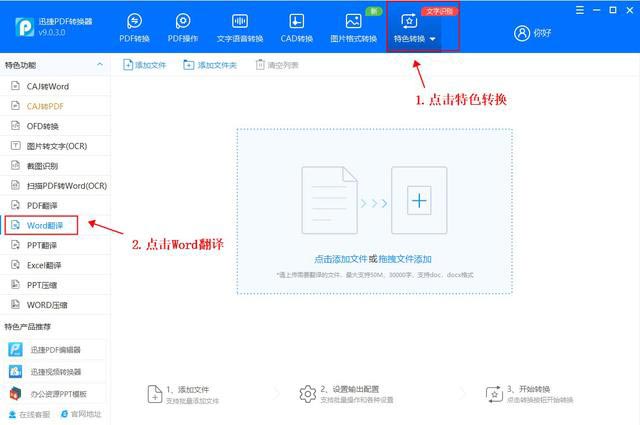The height and width of the screenshot is (425, 640).
Task: Select Word翻译 in sidebar
Action: pos(55,225)
